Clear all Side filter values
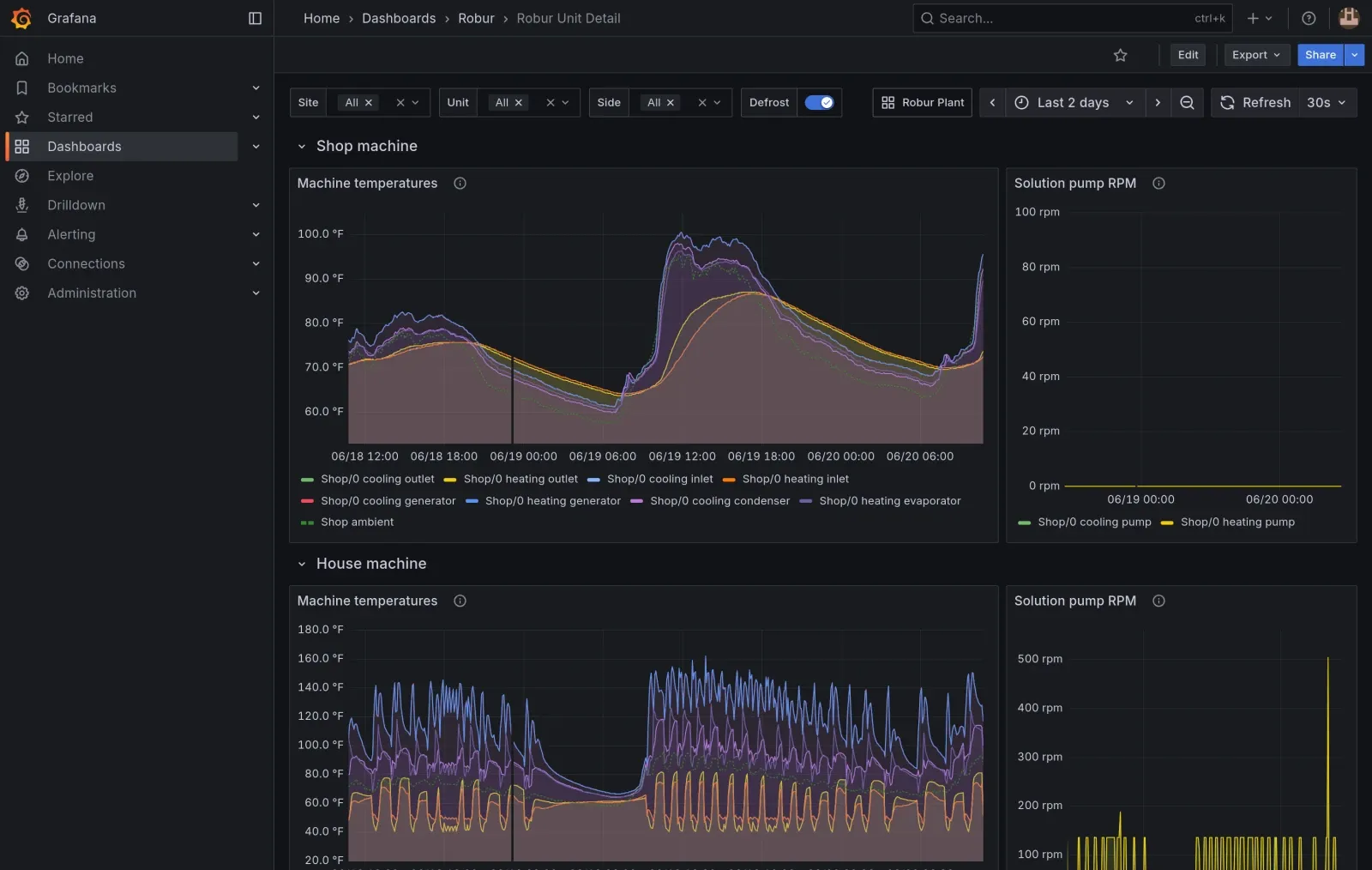1372x870 pixels. pyautogui.click(x=702, y=102)
